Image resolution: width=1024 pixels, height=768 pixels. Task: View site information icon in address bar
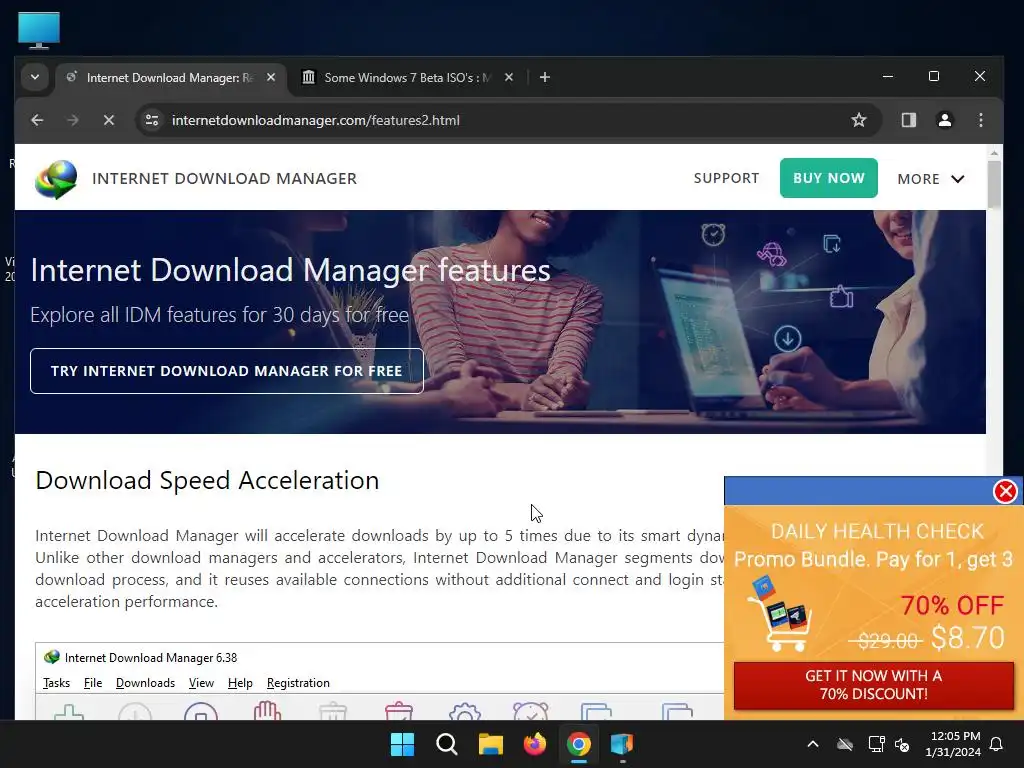(x=152, y=120)
